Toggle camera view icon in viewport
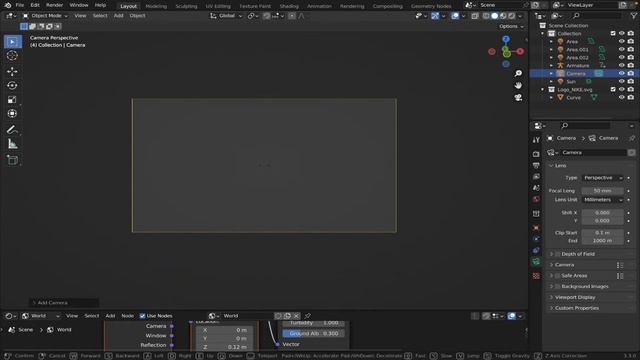Screen dimensions: 640x360 click(518, 98)
